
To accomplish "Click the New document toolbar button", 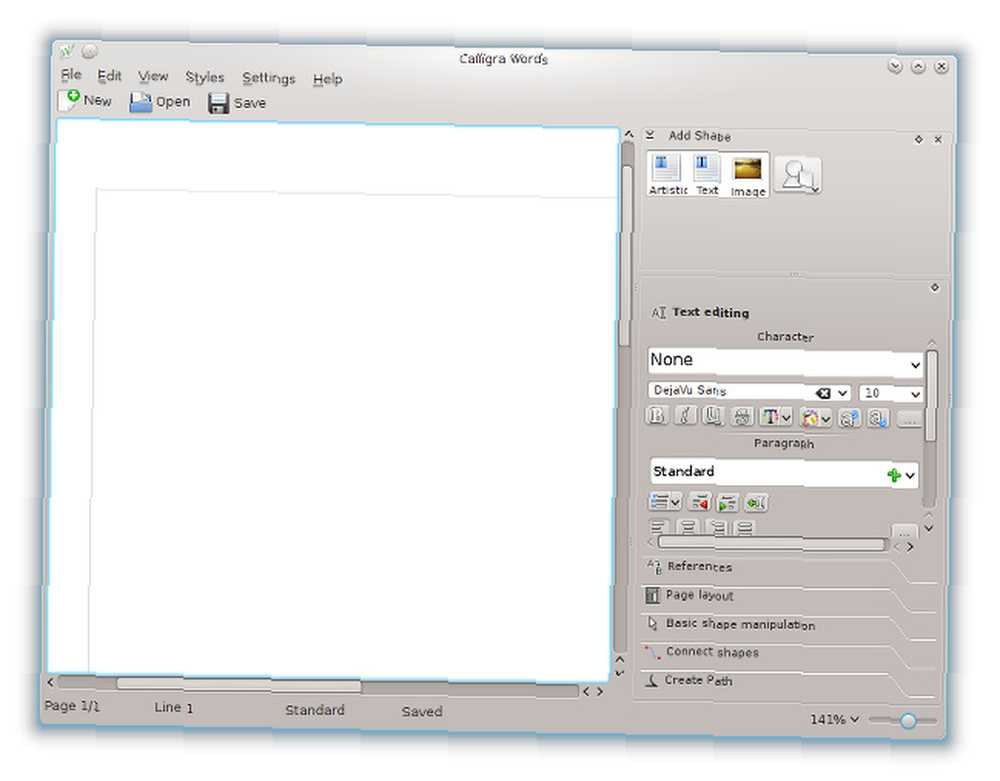I will [85, 100].
